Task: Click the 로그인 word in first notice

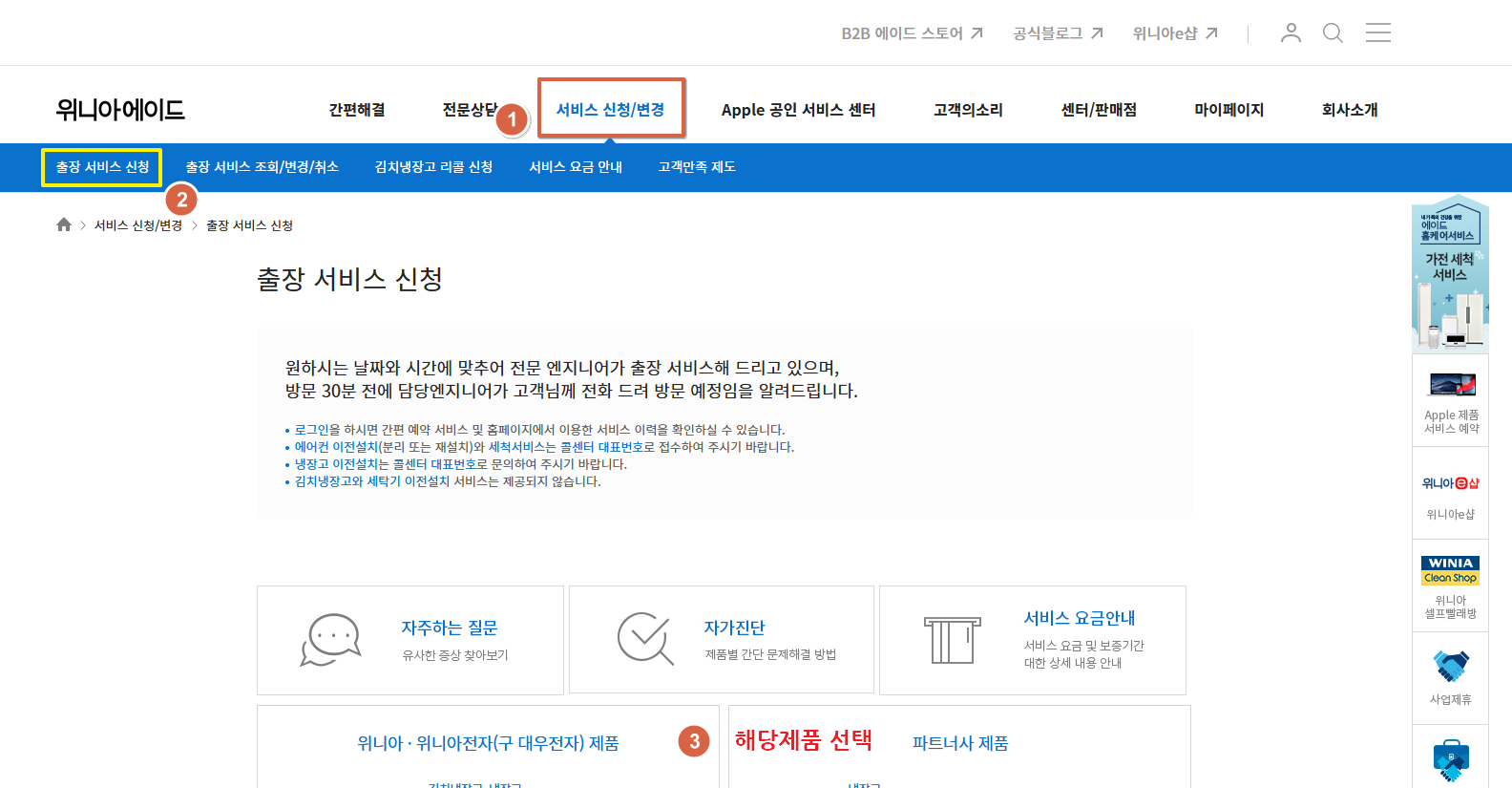Action: click(311, 430)
